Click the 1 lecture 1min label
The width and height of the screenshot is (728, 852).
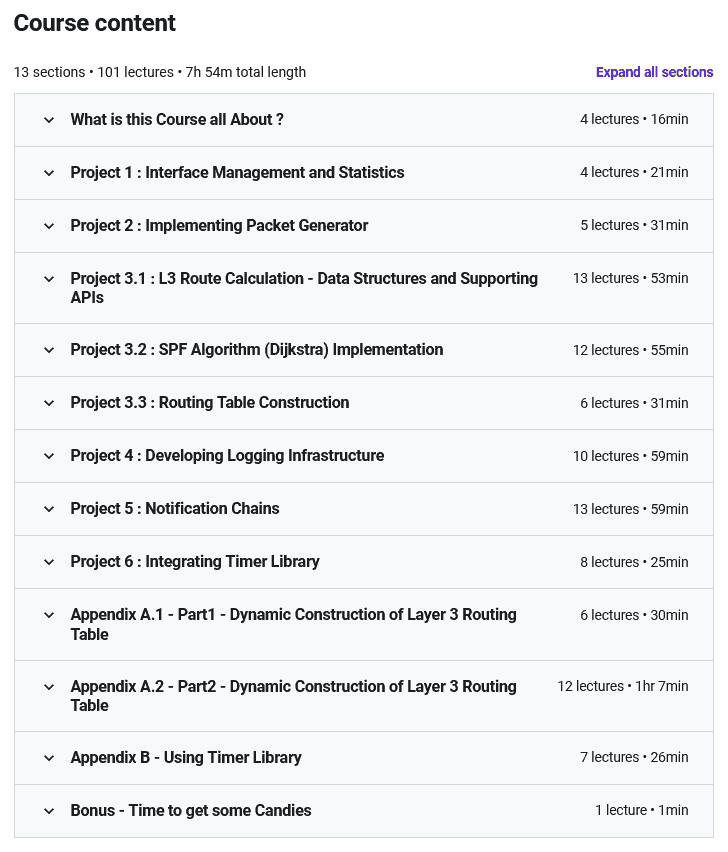[642, 810]
